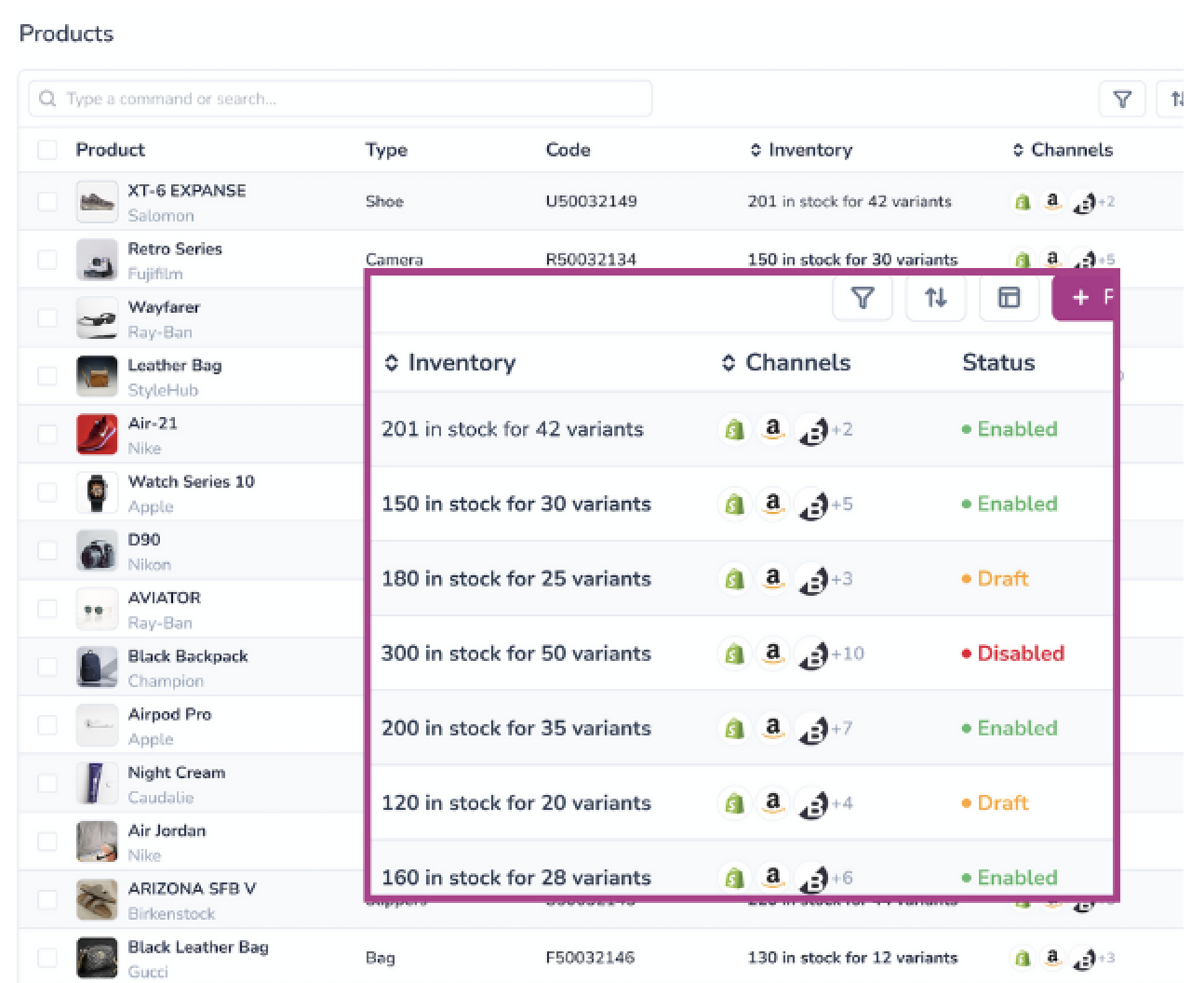Image resolution: width=1204 pixels, height=983 pixels.
Task: Open the filter icon beside the search bar
Action: tap(1122, 99)
